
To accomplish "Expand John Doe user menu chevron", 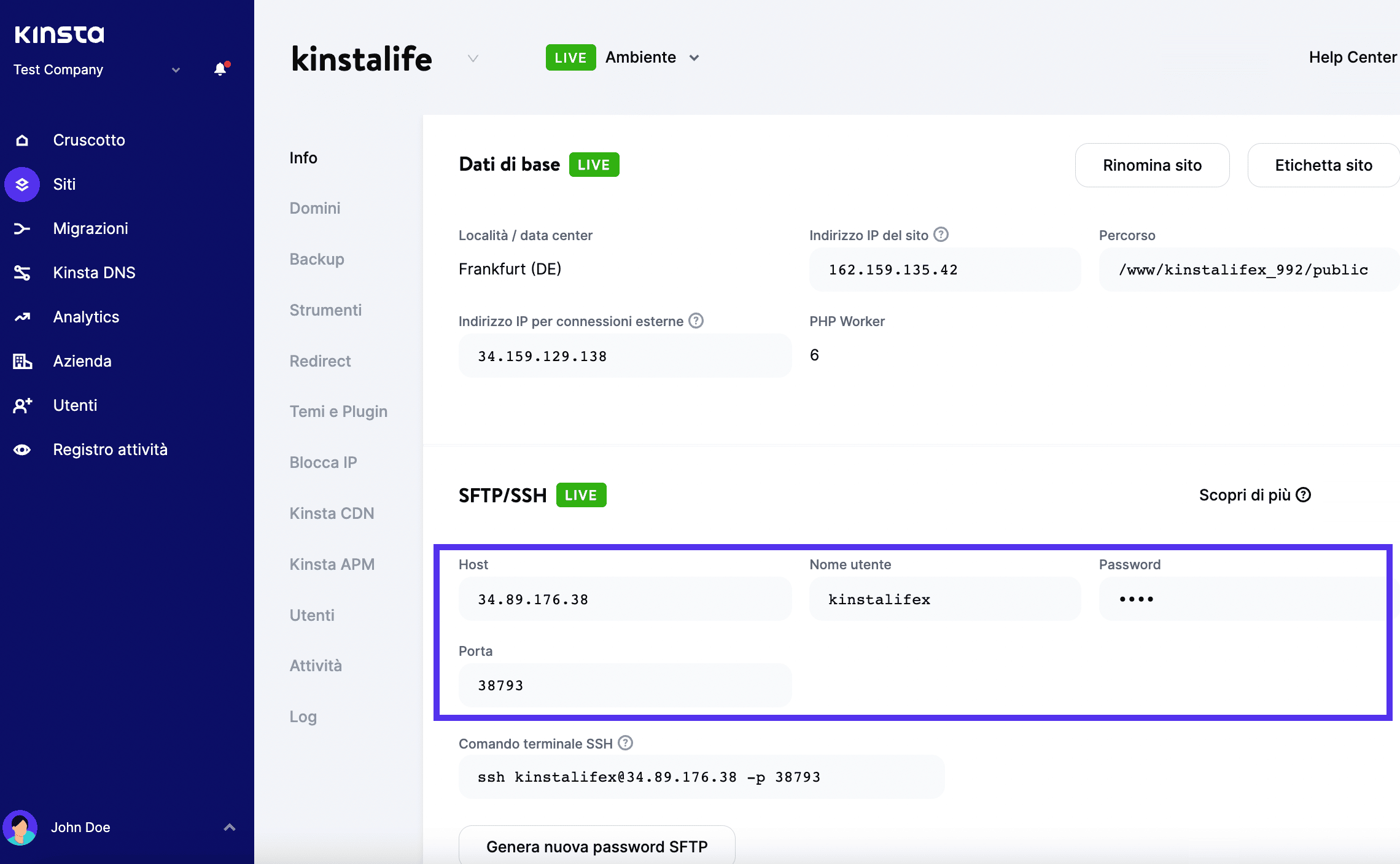I will 230,827.
